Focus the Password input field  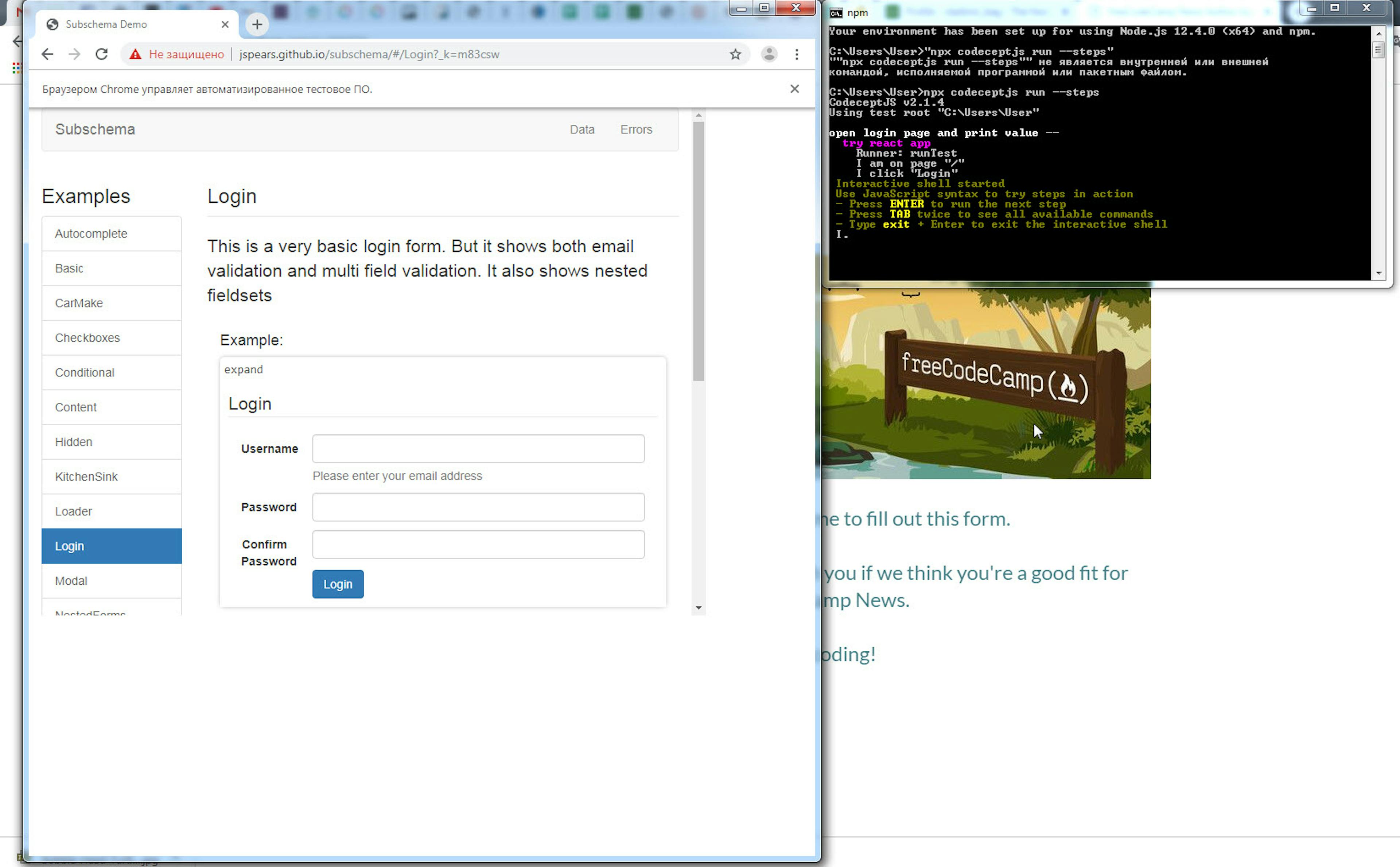478,507
